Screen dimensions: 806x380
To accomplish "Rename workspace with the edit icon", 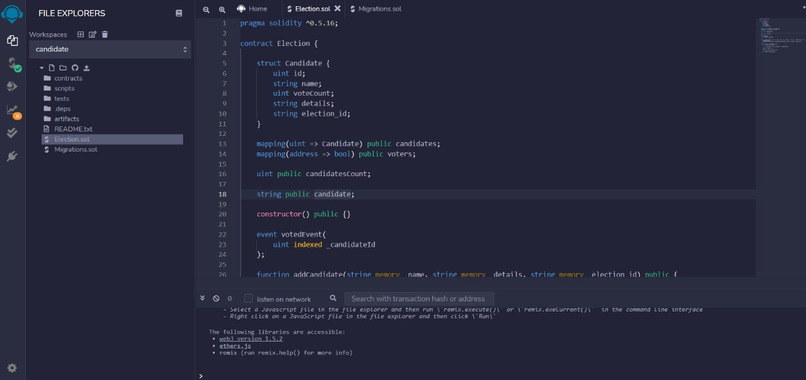I will tap(93, 34).
